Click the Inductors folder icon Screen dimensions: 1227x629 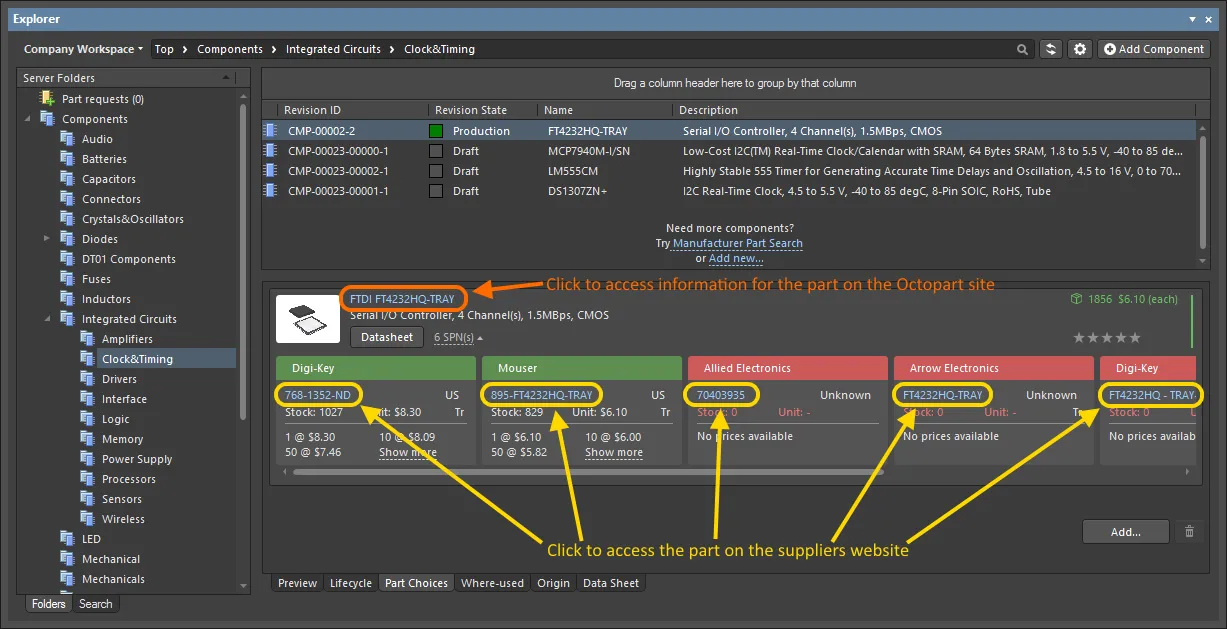[67, 299]
